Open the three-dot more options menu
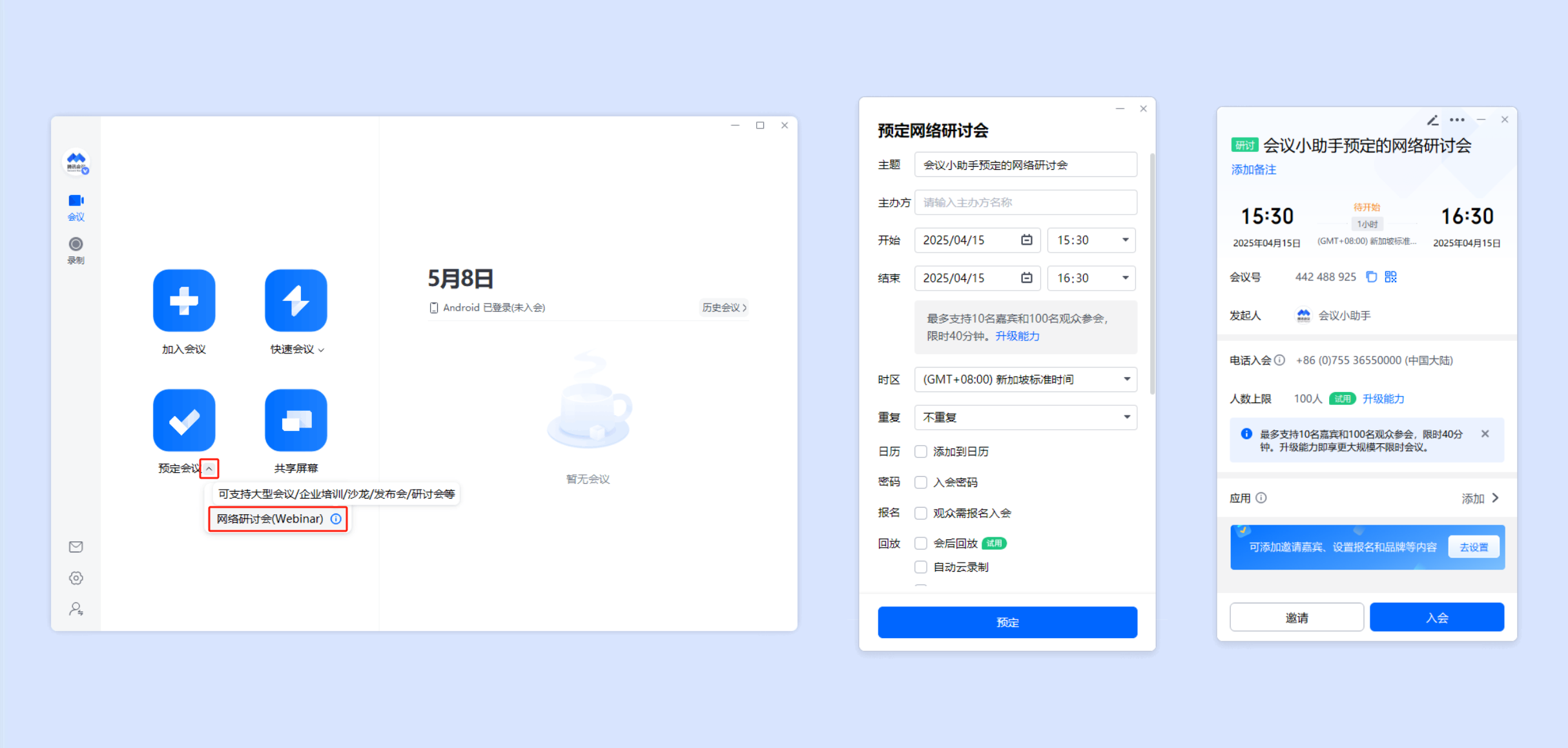Image resolution: width=1568 pixels, height=748 pixels. pyautogui.click(x=1457, y=120)
